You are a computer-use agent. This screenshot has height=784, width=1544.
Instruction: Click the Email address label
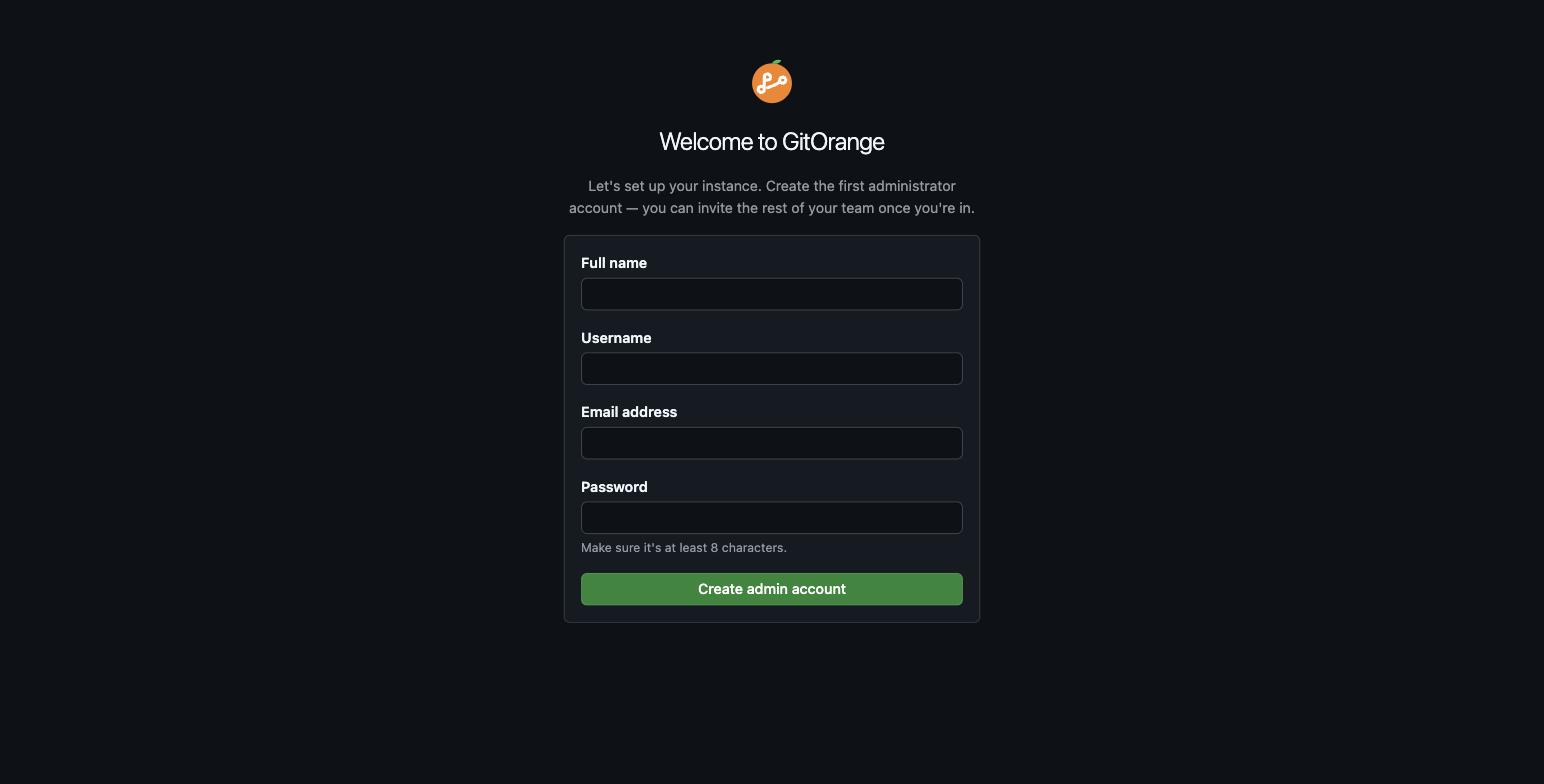629,412
